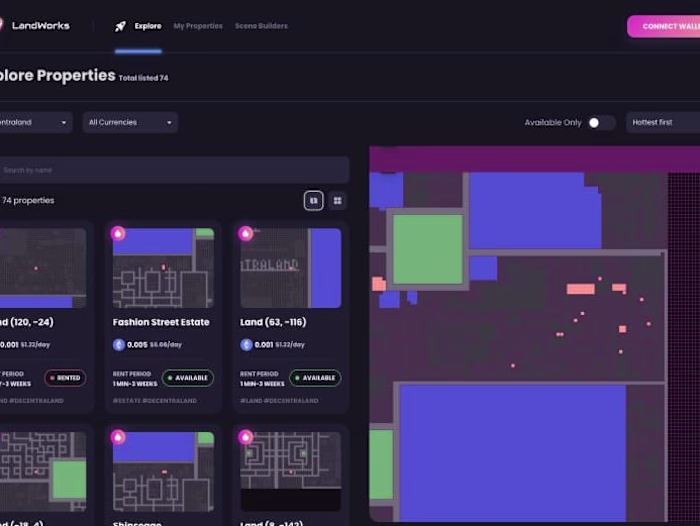Open the Explore tab

(x=148, y=26)
